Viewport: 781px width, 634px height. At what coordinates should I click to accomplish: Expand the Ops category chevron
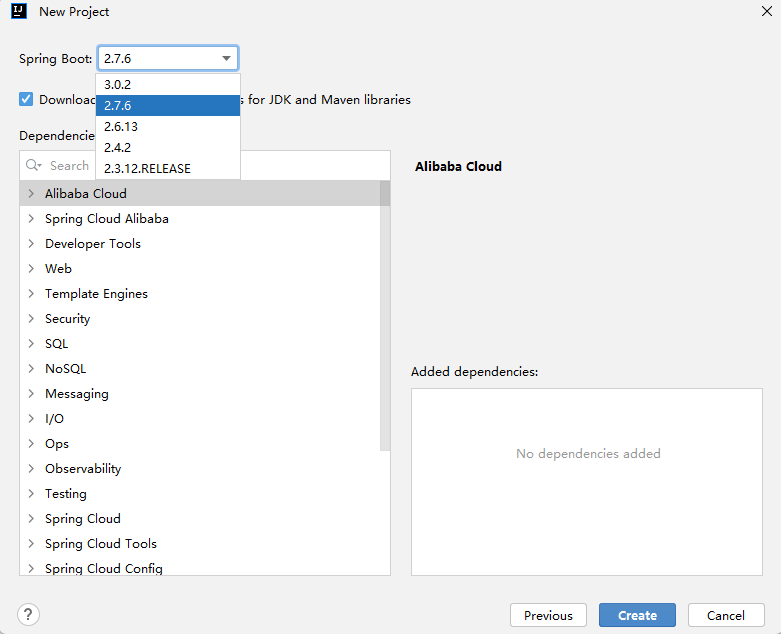pyautogui.click(x=31, y=443)
